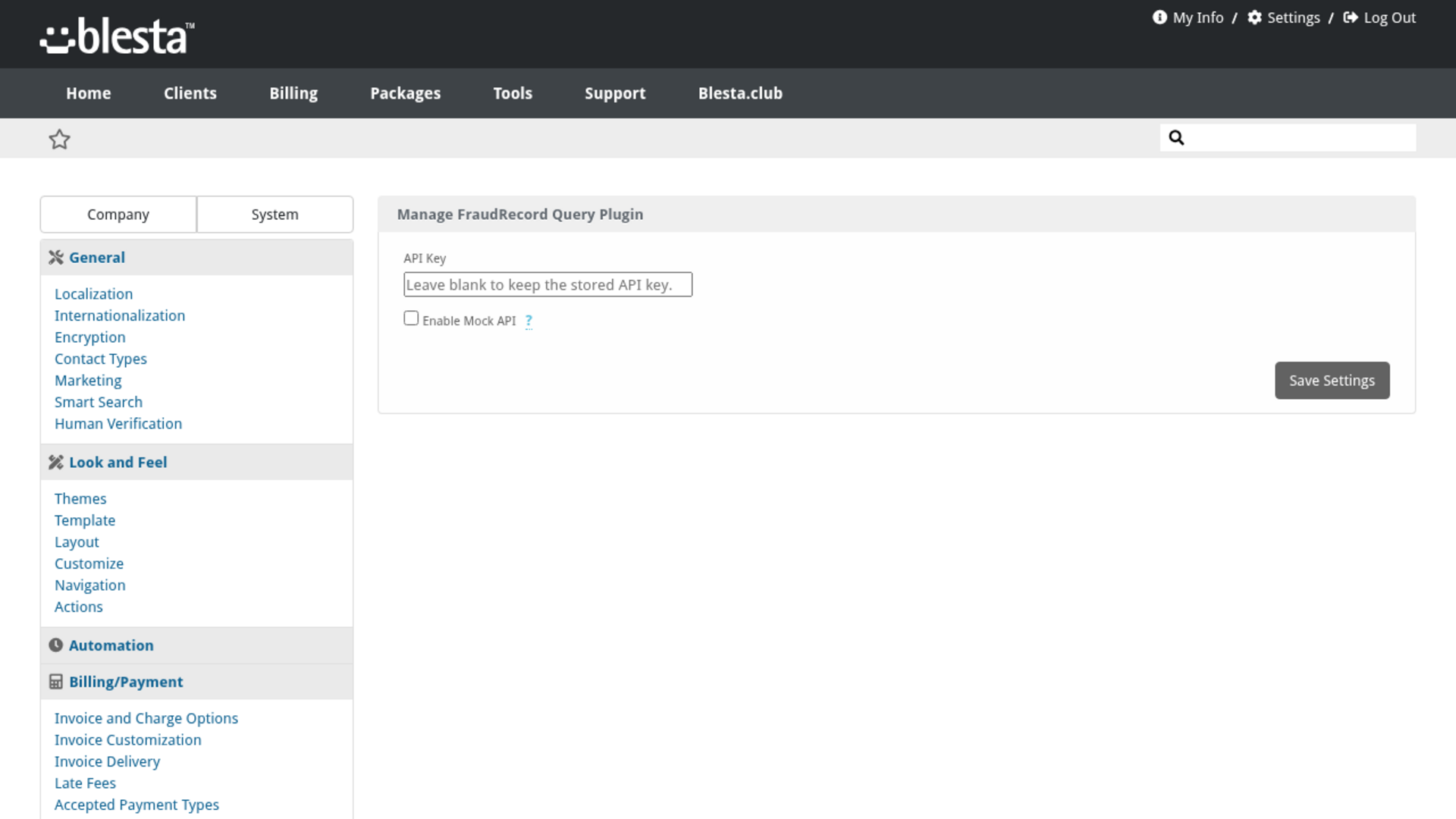Click the General tools icon
Viewport: 1456px width, 819px height.
tap(56, 258)
